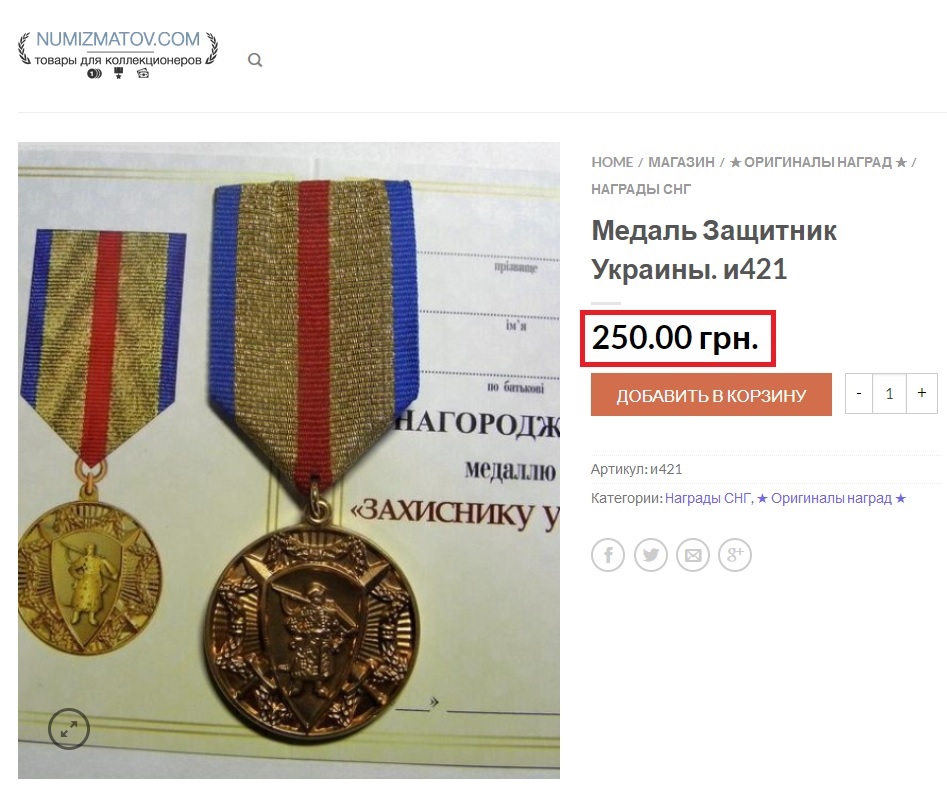The height and width of the screenshot is (788, 947).
Task: Open НАГРАДЫ СНГ breadcrumb link
Action: (641, 189)
